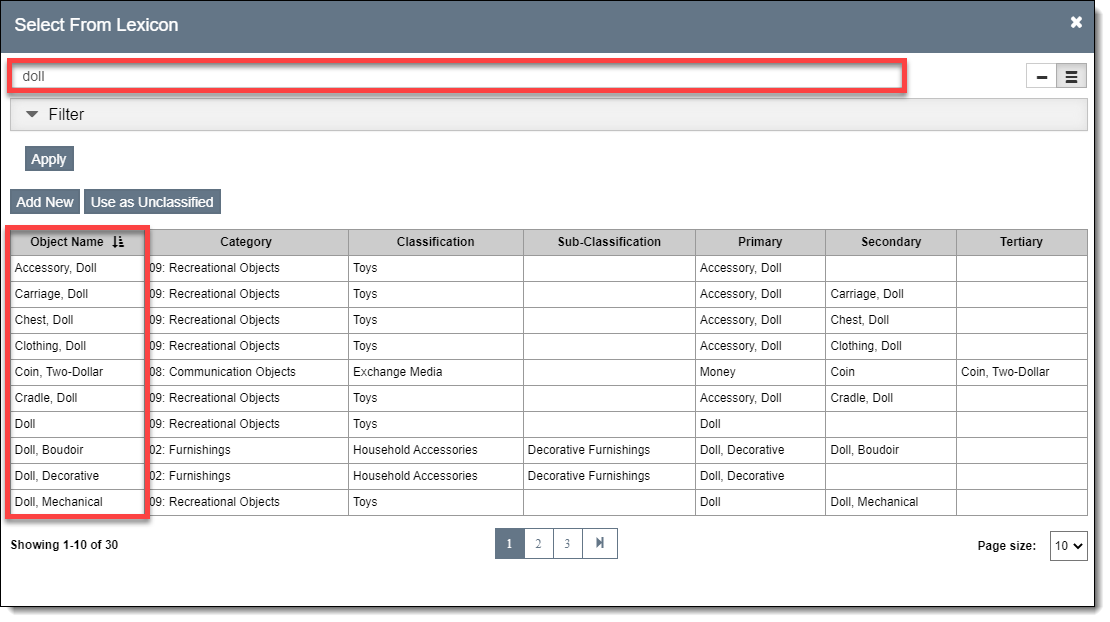
Task: Click the Classification column header
Action: coord(435,242)
